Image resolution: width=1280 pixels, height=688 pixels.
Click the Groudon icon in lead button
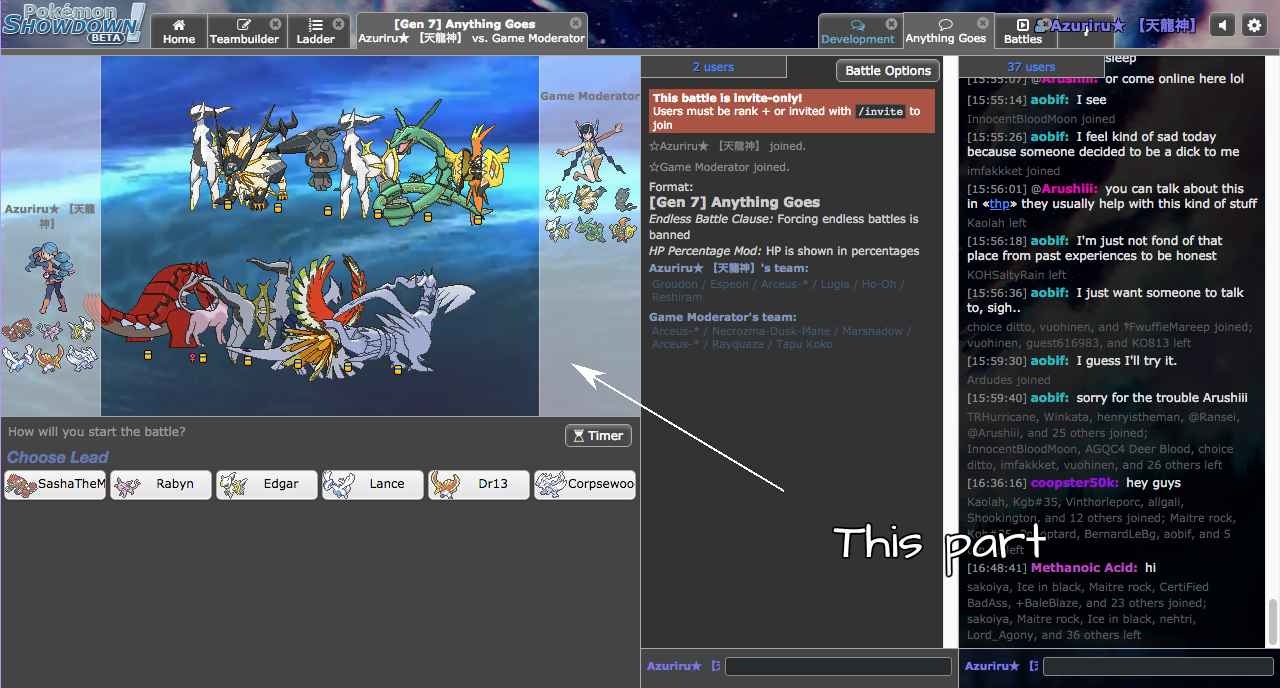(x=21, y=485)
